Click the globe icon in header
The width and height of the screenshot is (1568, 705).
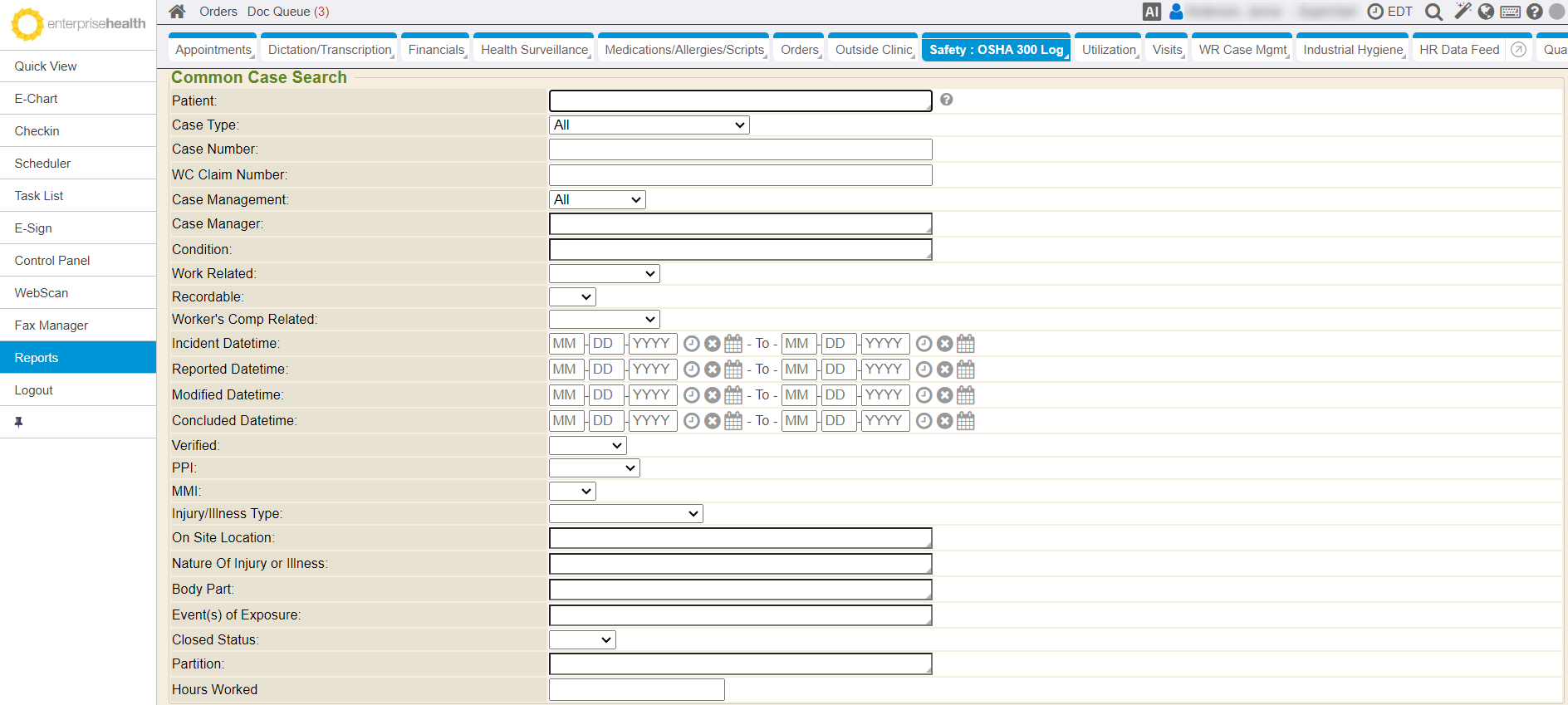coord(1487,12)
